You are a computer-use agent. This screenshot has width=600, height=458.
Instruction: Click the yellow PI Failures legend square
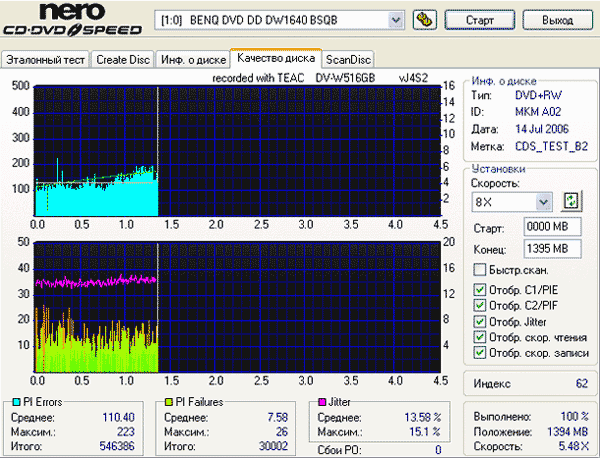click(x=167, y=401)
